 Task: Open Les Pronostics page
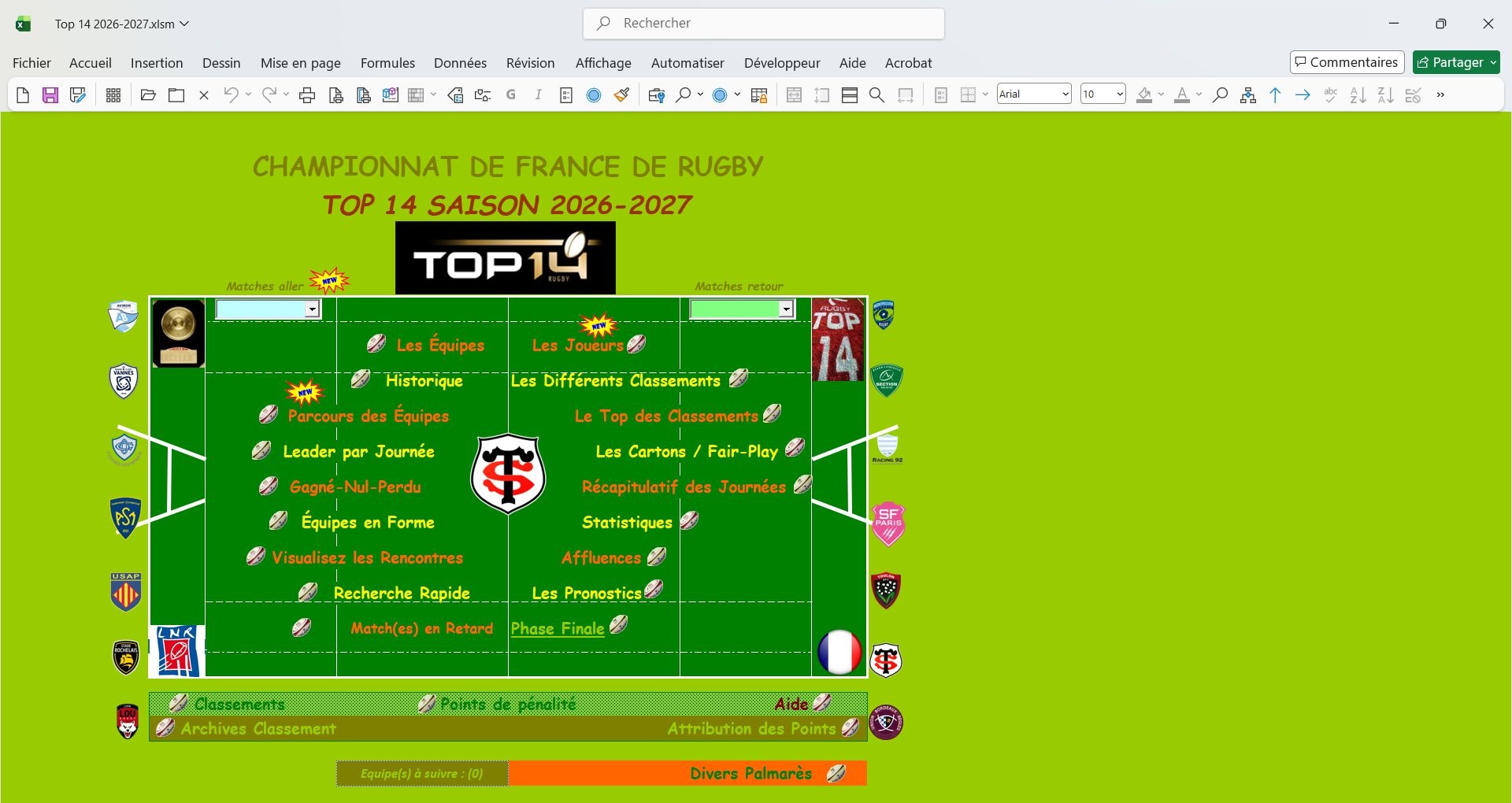click(x=587, y=593)
